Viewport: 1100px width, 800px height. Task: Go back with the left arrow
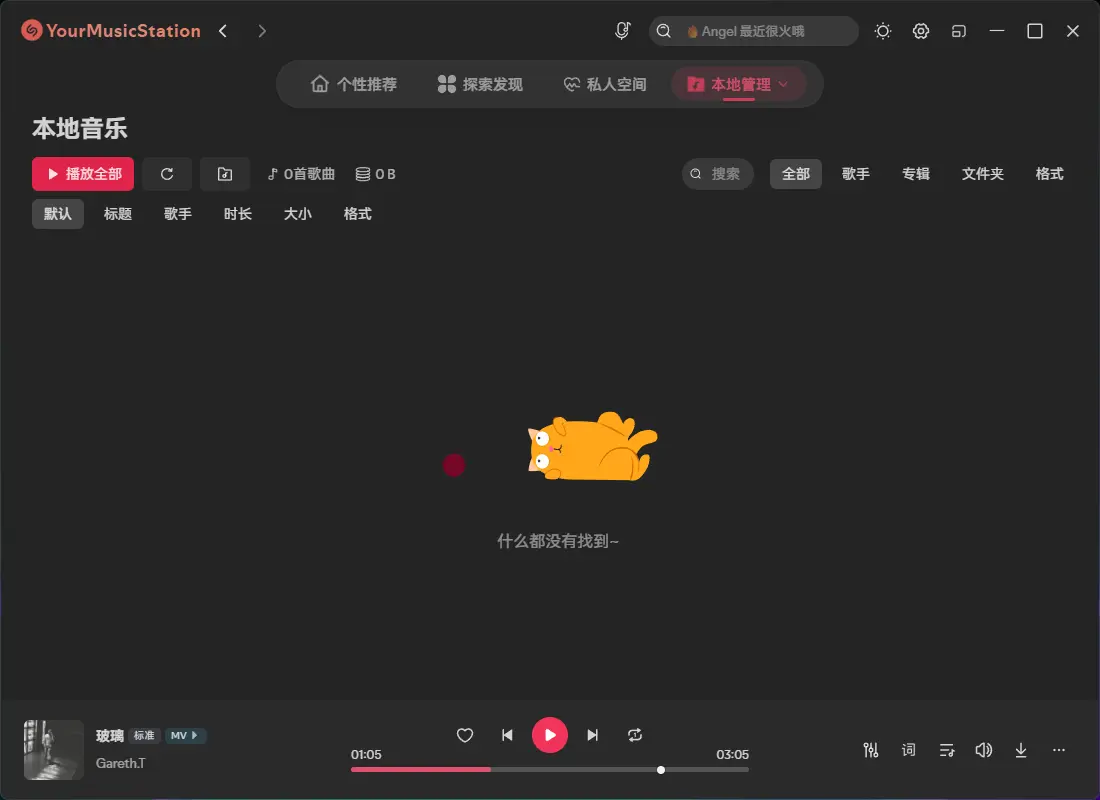[x=223, y=31]
